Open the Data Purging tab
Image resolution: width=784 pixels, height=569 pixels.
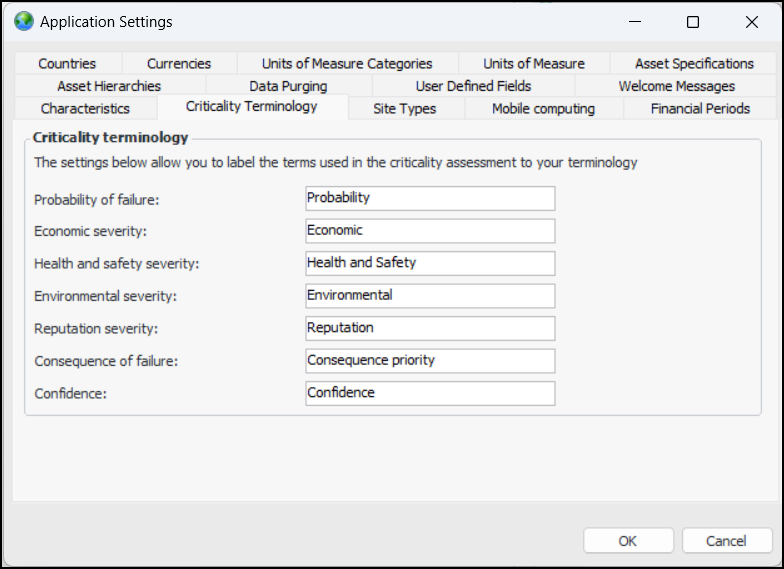[x=288, y=86]
